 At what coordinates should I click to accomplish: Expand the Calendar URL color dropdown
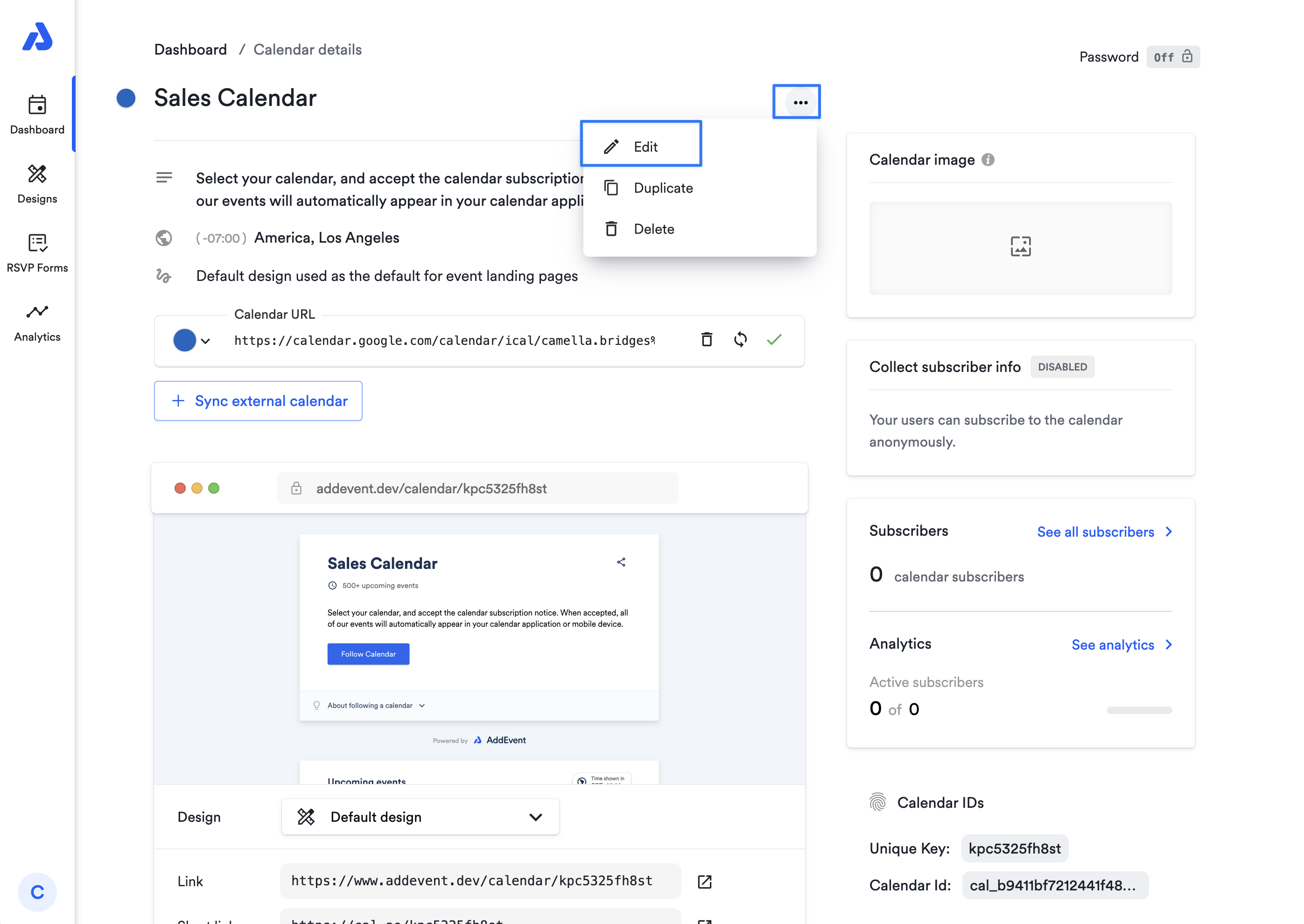192,340
